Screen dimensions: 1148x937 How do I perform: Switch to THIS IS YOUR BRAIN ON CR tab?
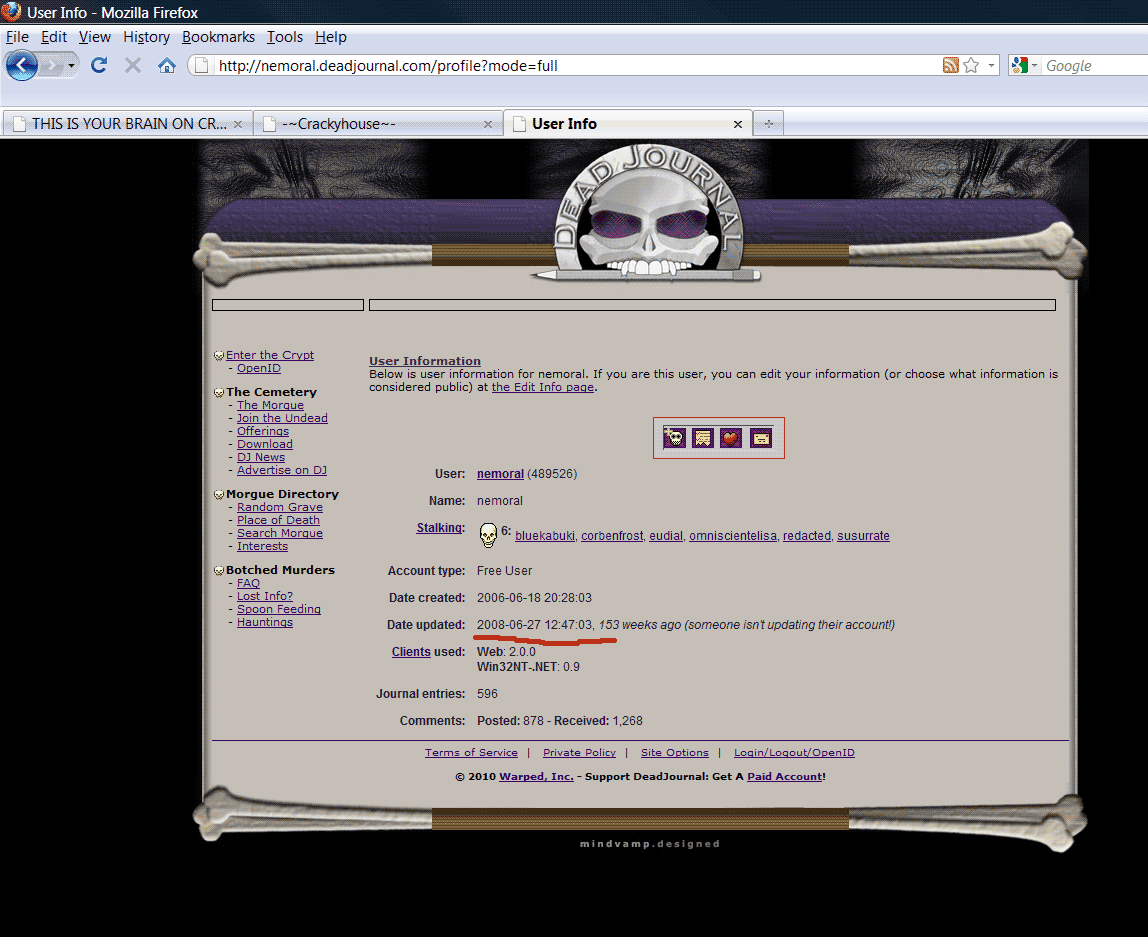point(127,124)
